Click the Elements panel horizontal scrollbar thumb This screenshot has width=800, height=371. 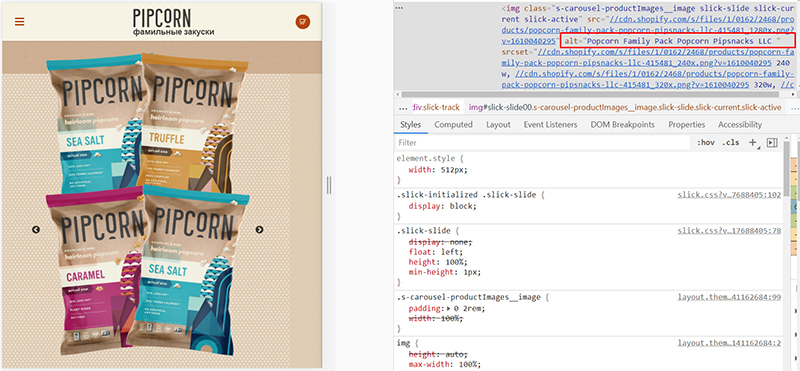pyautogui.click(x=590, y=95)
